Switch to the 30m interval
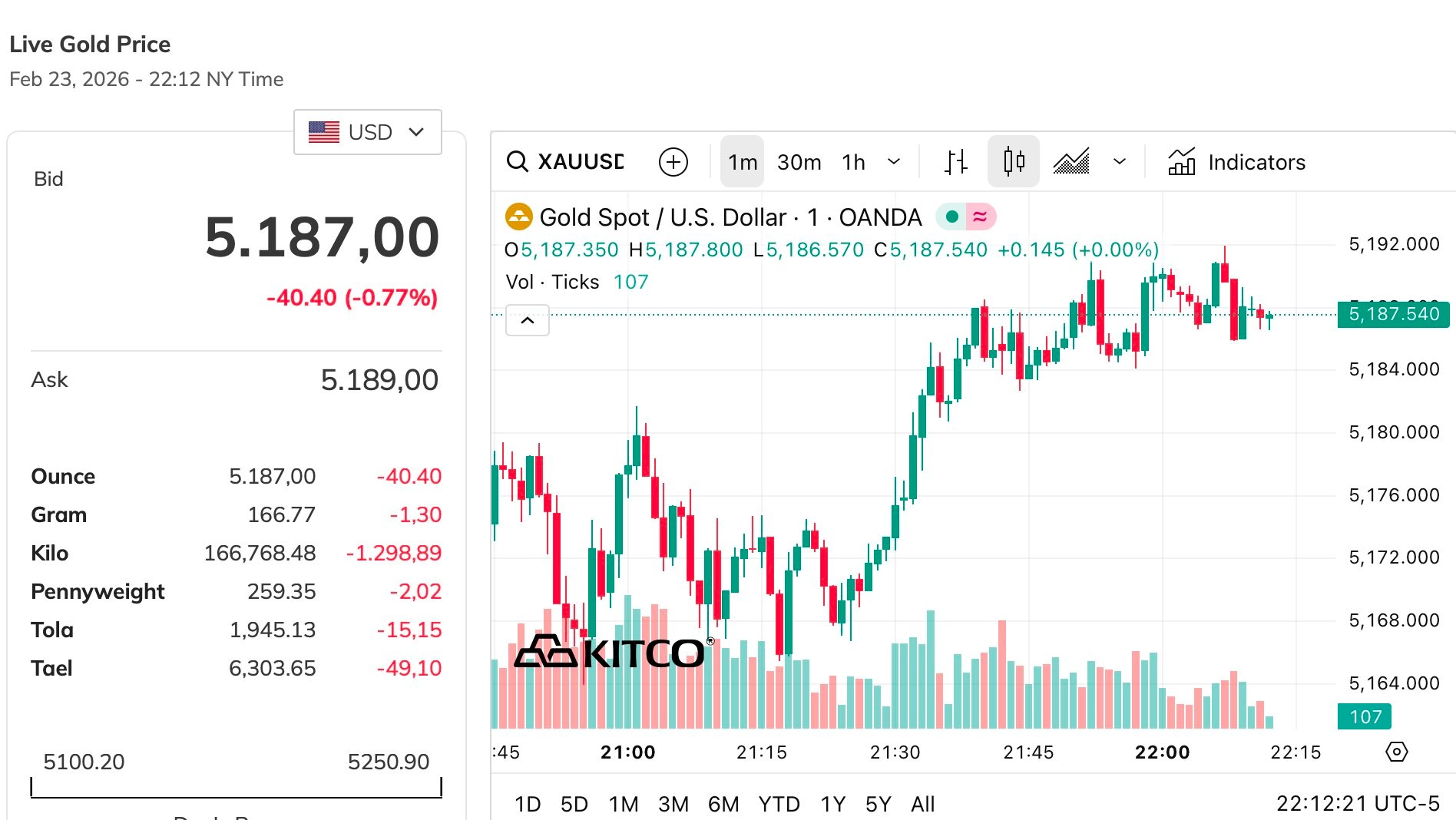 [x=799, y=162]
